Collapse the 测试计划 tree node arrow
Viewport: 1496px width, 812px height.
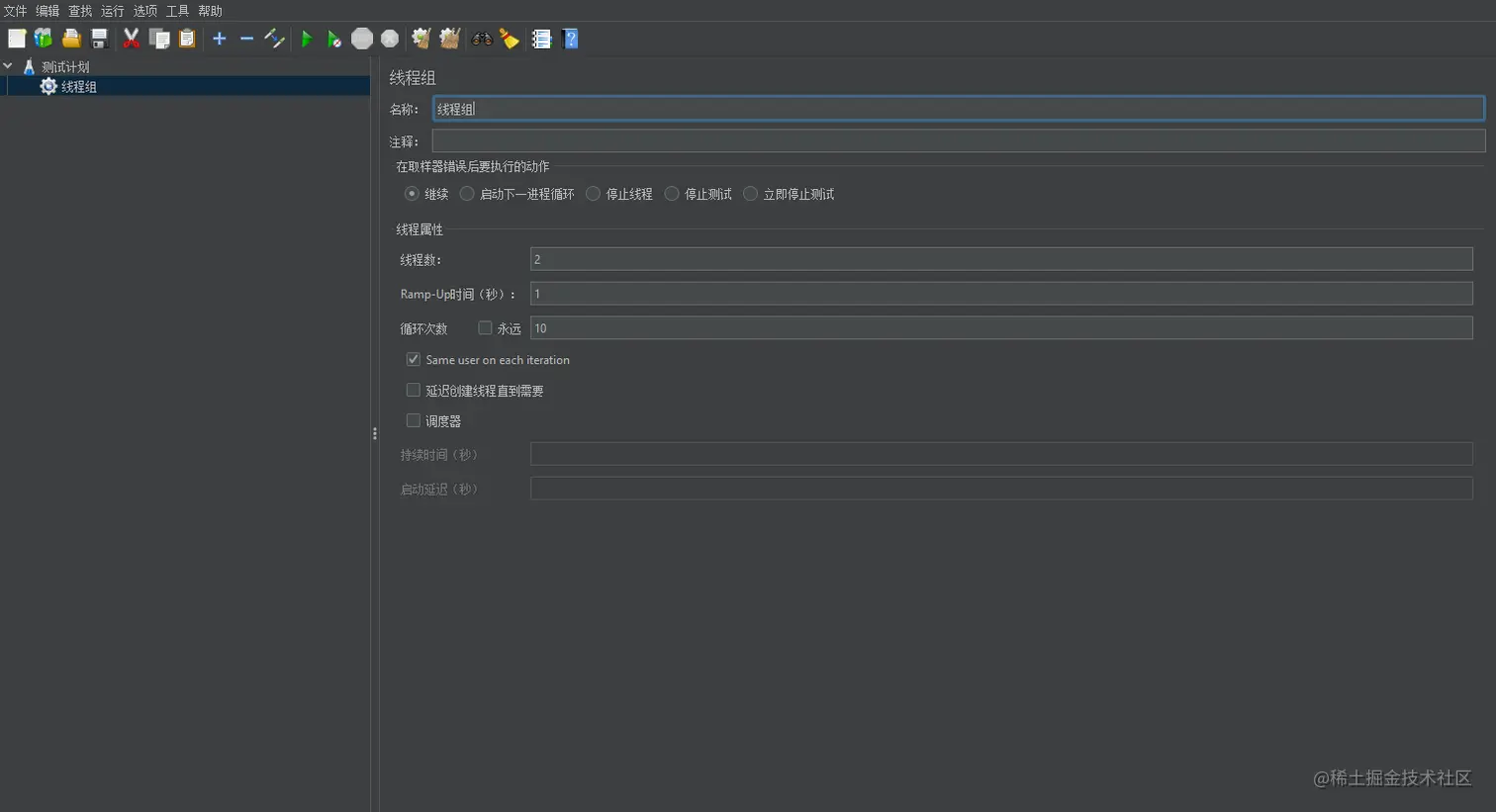pyautogui.click(x=8, y=66)
